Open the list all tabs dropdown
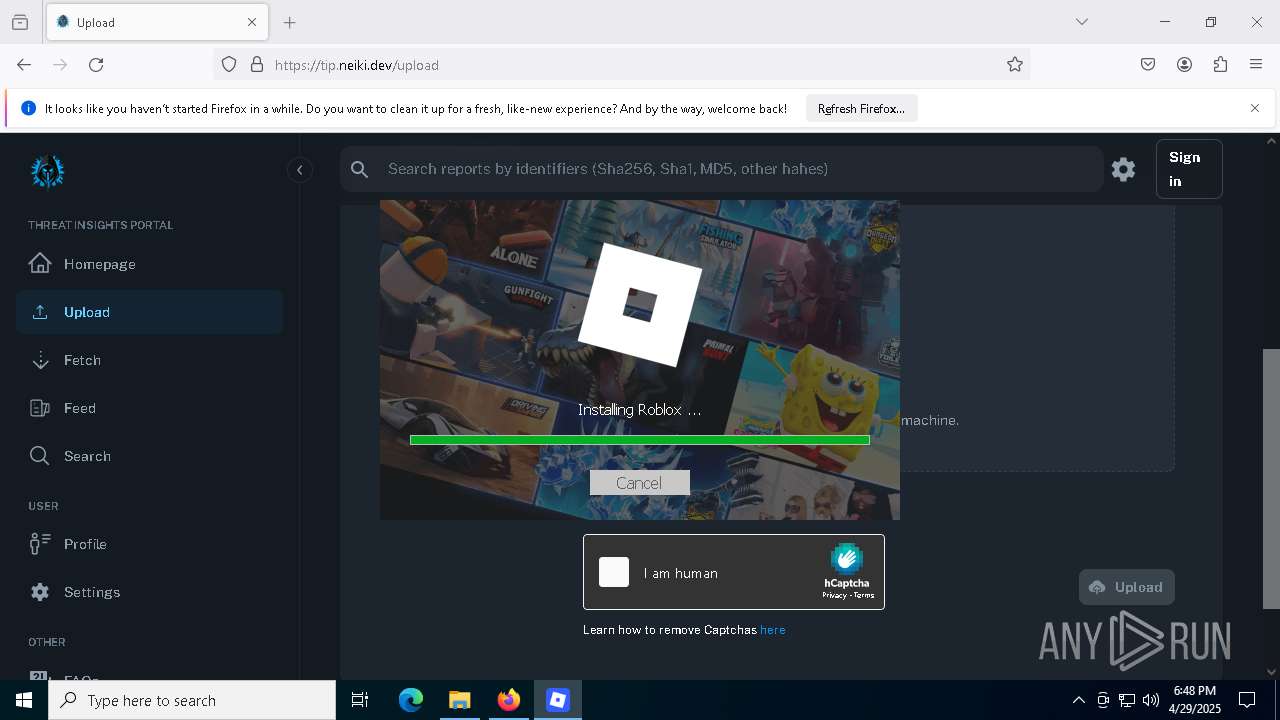Viewport: 1280px width, 720px height. click(1082, 22)
